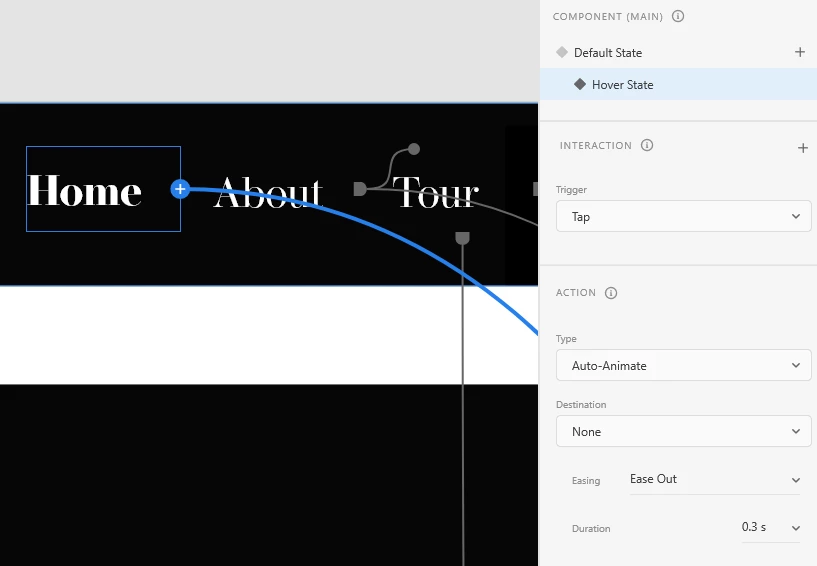817x566 pixels.
Task: Click the blue plus connector handle on Home
Action: click(180, 189)
